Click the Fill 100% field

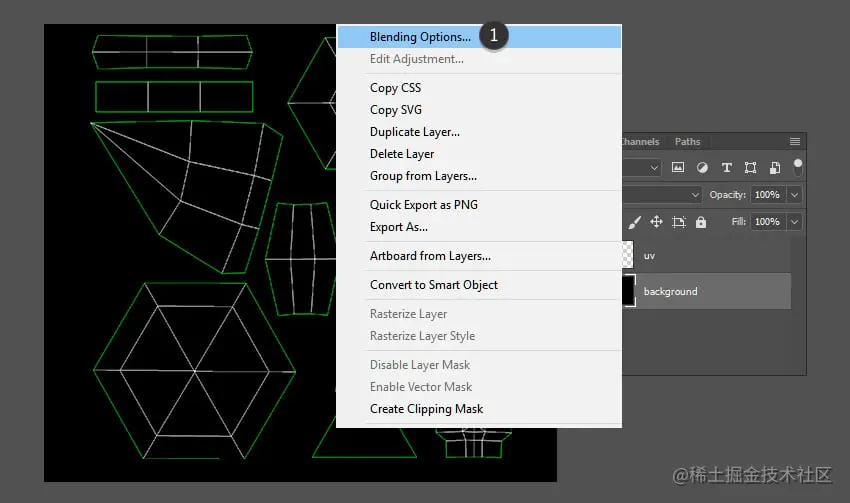(x=768, y=222)
